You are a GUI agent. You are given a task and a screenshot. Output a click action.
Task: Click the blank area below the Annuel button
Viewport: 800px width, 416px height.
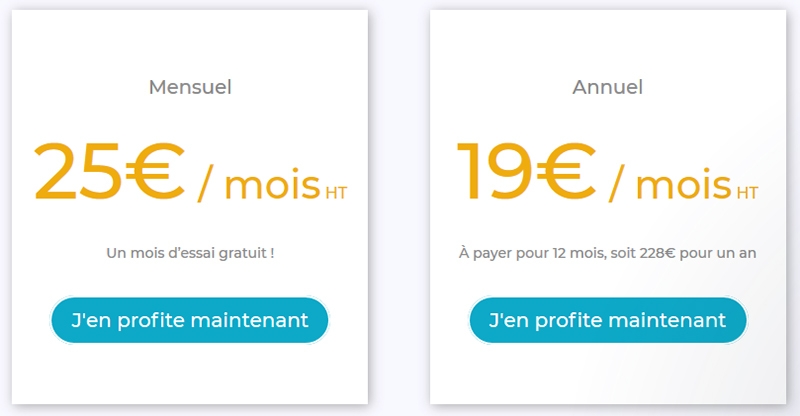point(608,374)
